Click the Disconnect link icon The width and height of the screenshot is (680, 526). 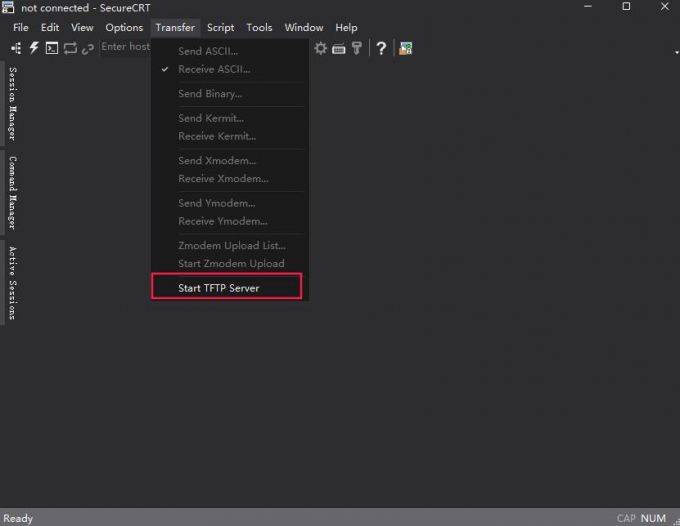(x=88, y=49)
